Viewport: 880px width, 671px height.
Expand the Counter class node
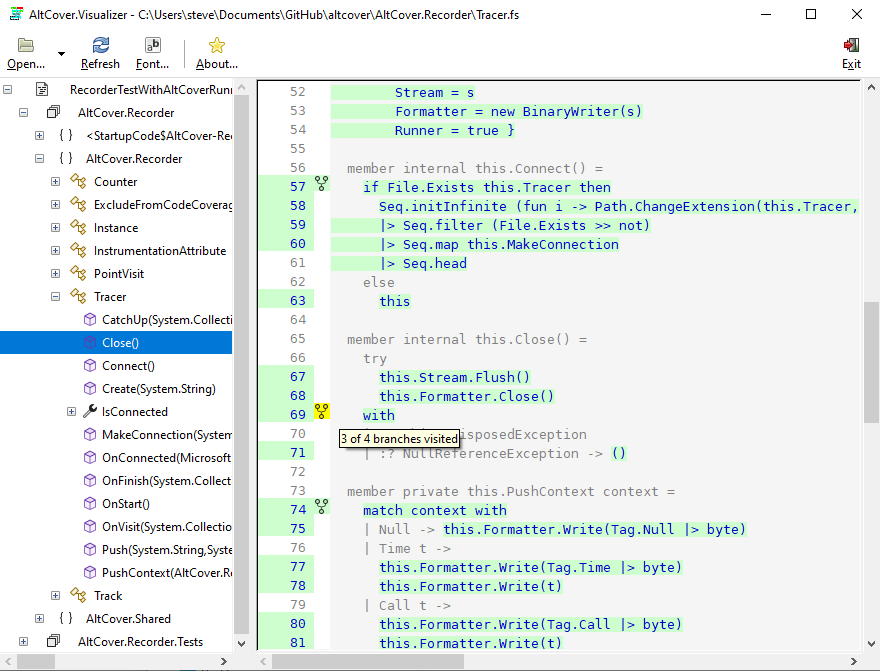(x=55, y=181)
